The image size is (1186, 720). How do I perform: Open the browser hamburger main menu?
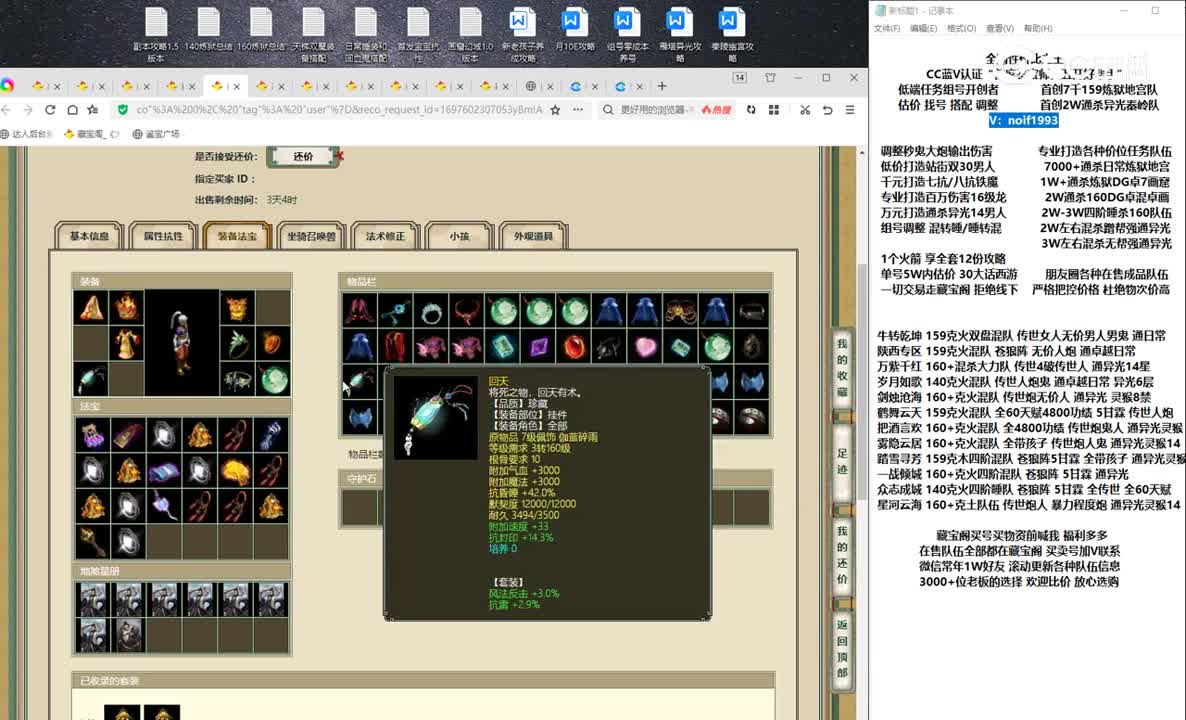pos(850,110)
